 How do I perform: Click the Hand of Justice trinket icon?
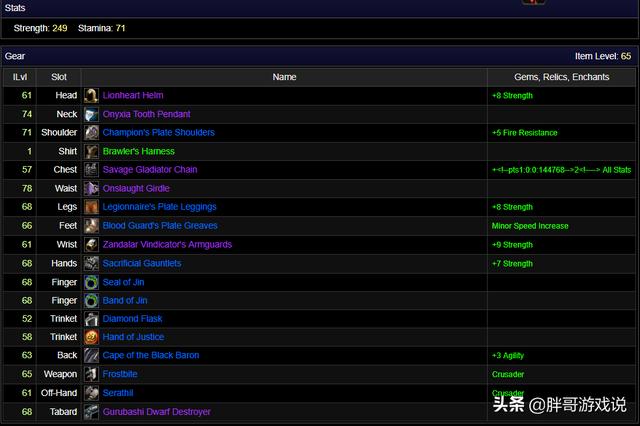(x=92, y=338)
